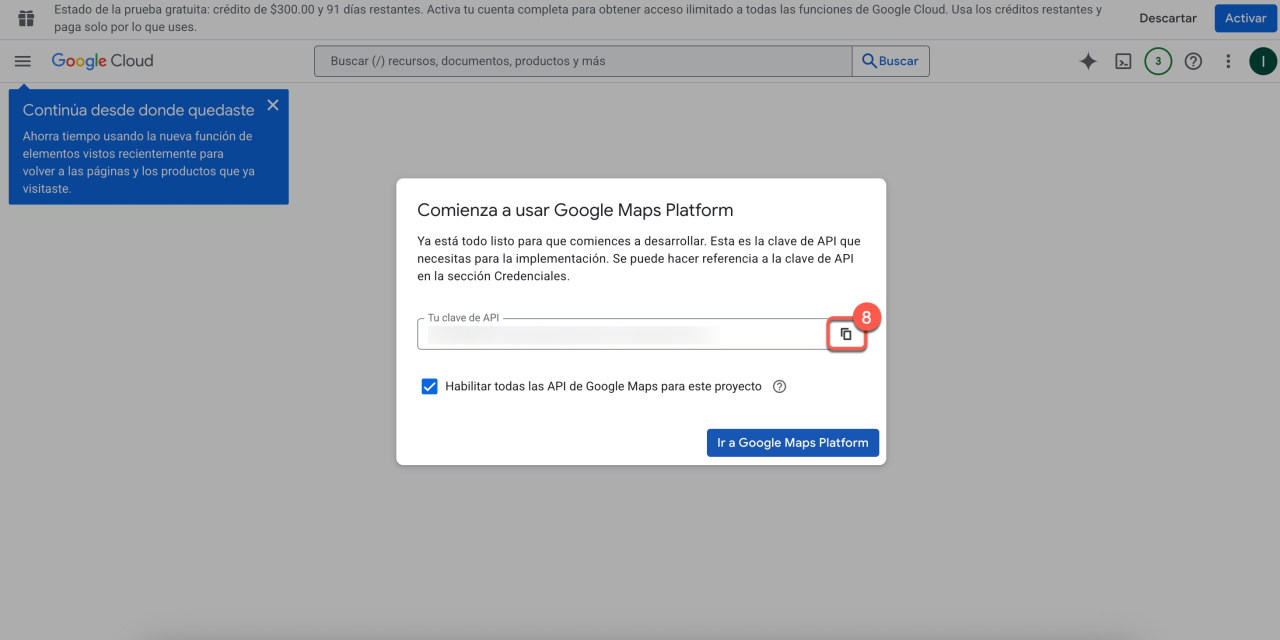Open the account avatar menu

(1263, 61)
